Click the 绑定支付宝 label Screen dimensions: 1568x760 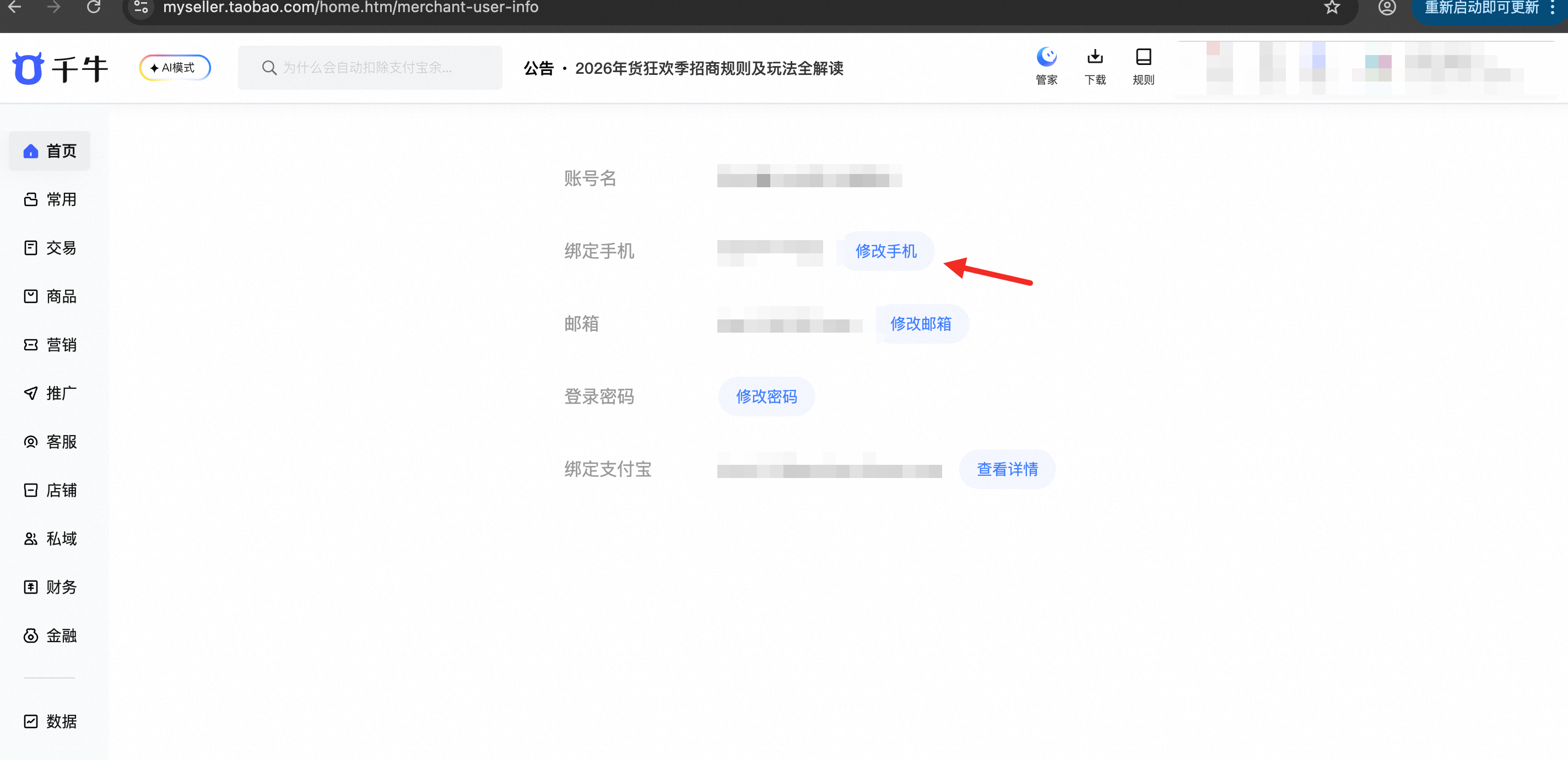[608, 469]
